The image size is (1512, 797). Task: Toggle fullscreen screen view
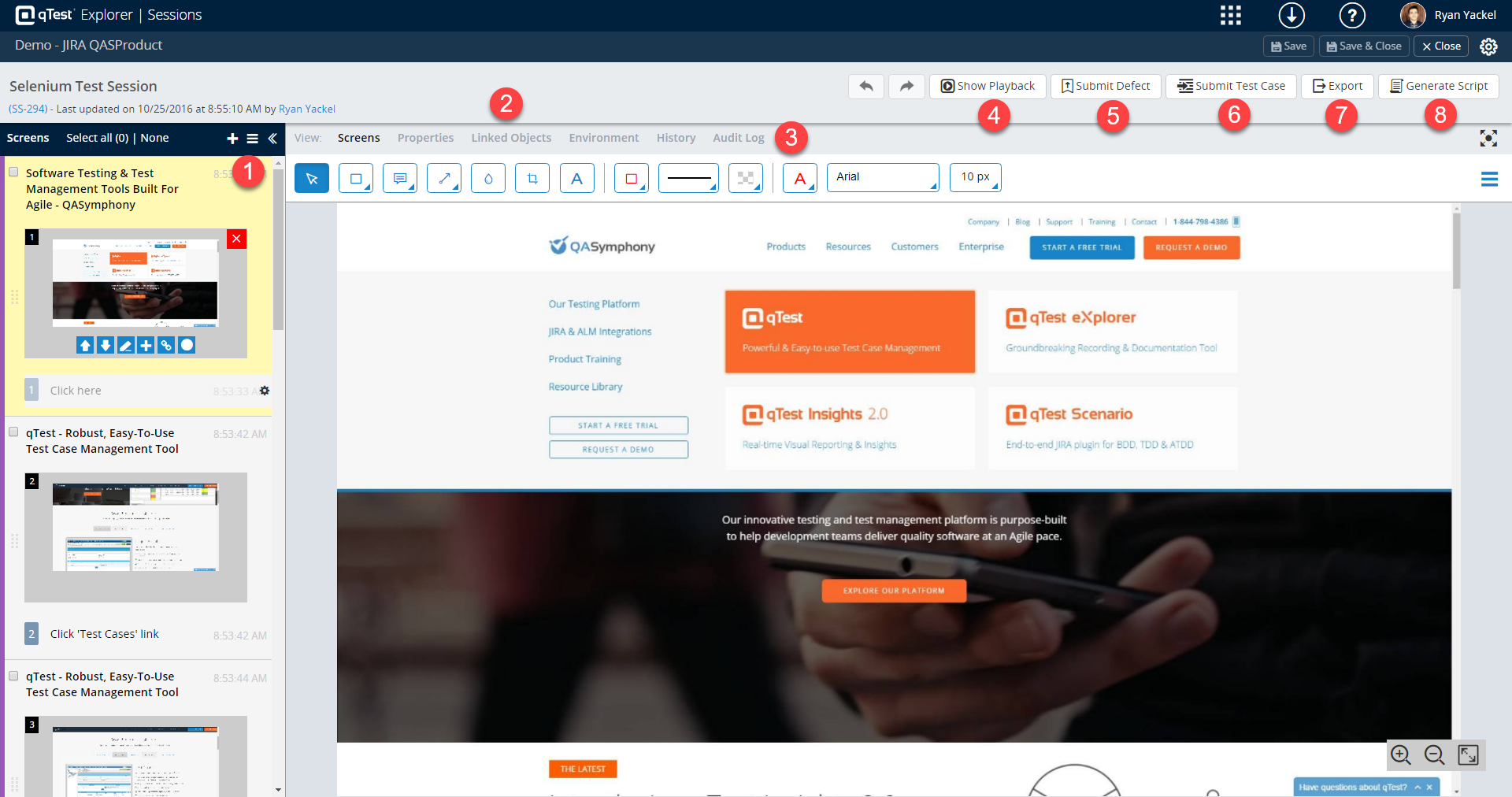(1488, 139)
